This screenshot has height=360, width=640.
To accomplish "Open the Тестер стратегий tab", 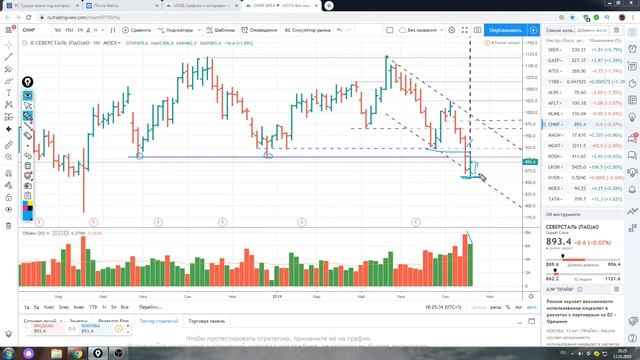I will tap(159, 321).
